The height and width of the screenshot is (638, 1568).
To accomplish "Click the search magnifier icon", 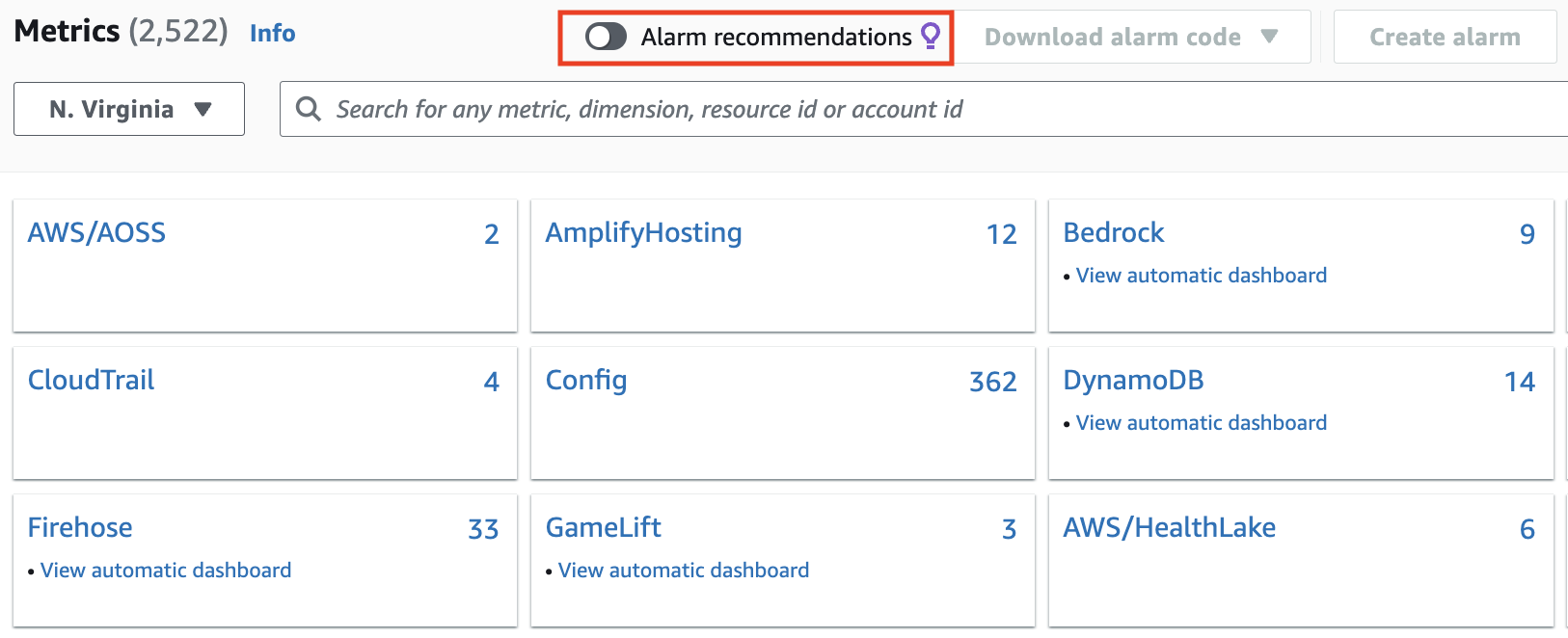I will click(307, 109).
